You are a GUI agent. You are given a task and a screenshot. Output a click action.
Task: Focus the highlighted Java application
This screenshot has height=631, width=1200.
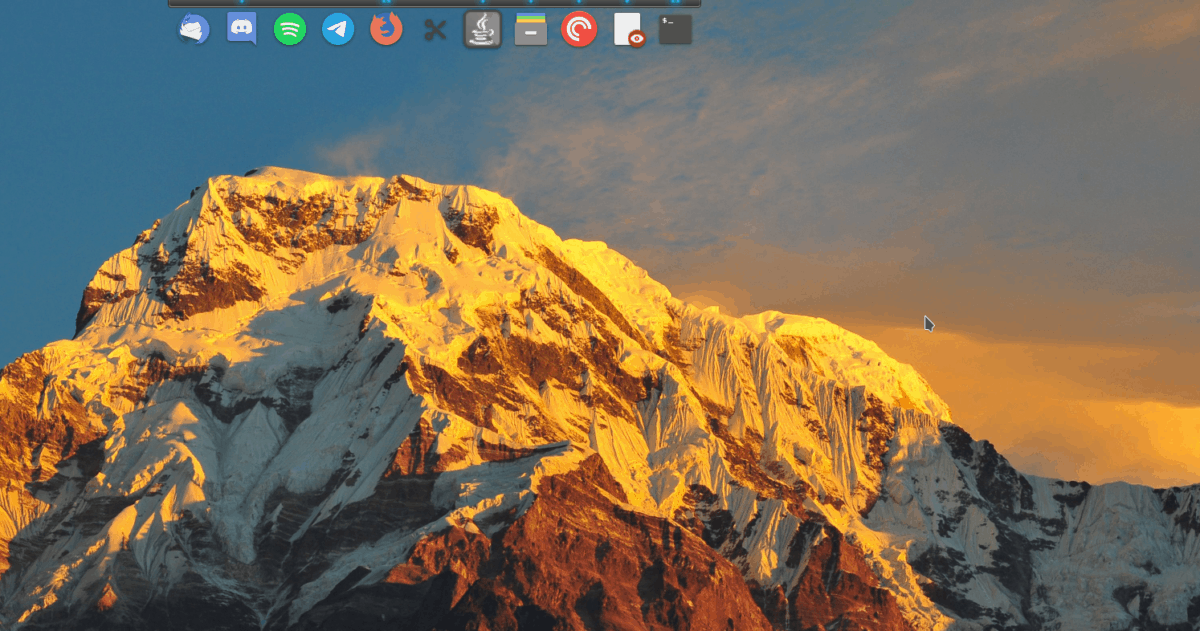click(481, 31)
